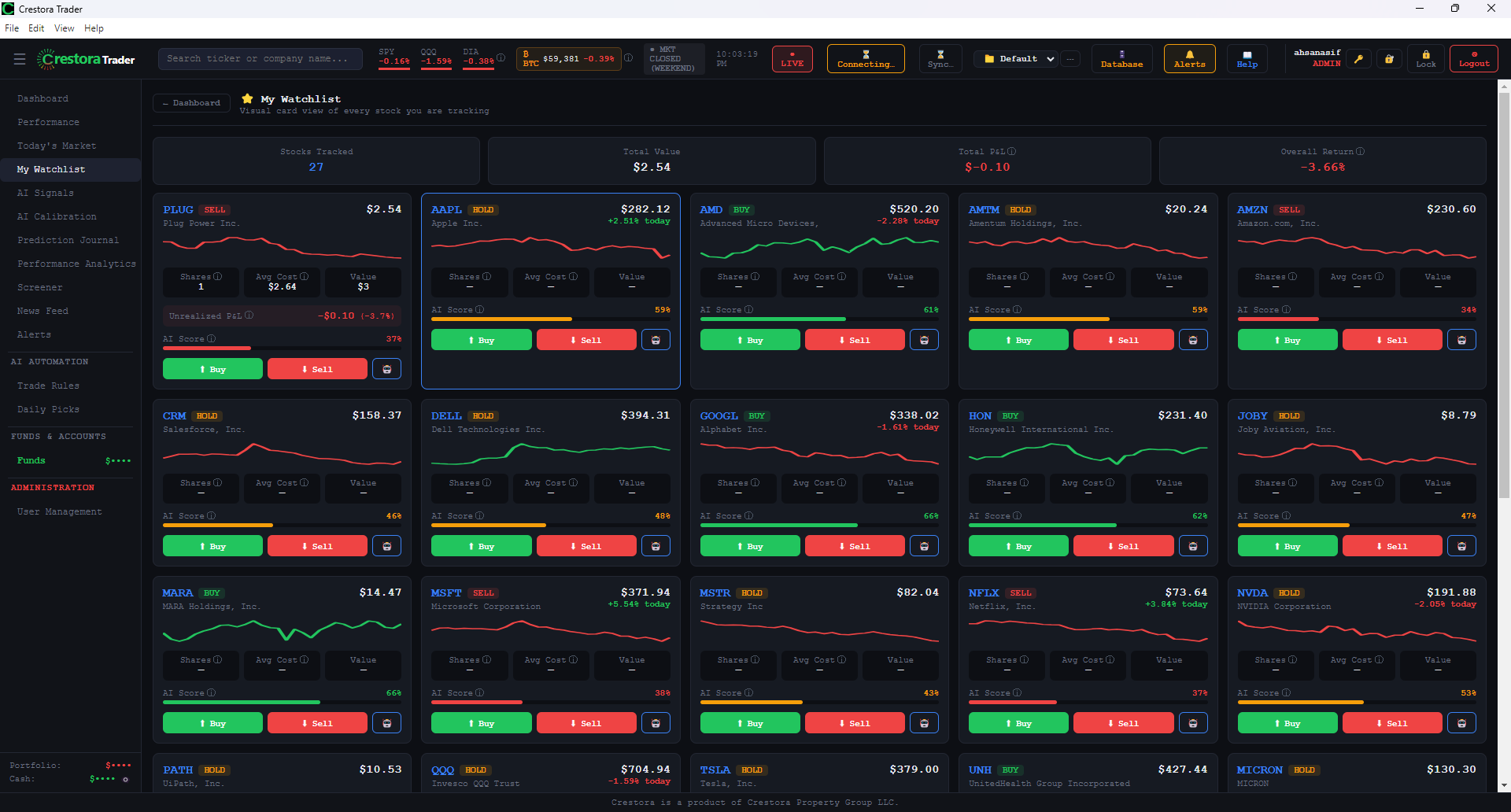
Task: Go back using the Dashboard button
Action: [191, 103]
